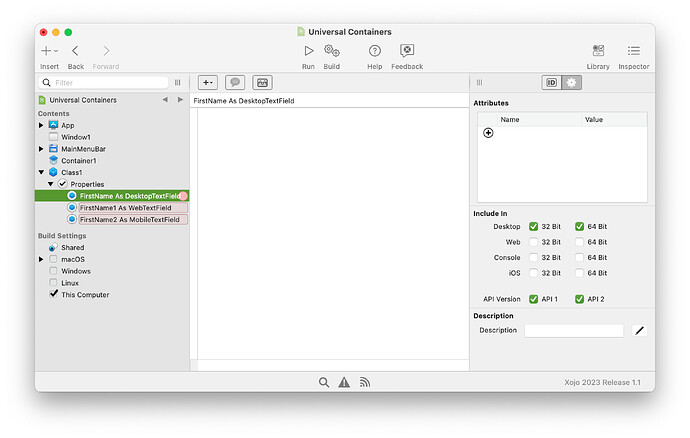This screenshot has height=438, width=690.
Task: Collapse the Class1 tree item
Action: click(41, 172)
